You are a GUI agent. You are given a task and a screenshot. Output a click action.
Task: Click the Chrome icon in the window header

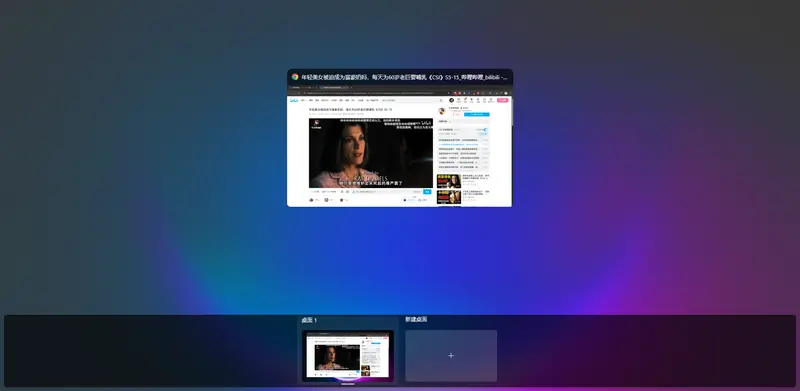[x=295, y=77]
